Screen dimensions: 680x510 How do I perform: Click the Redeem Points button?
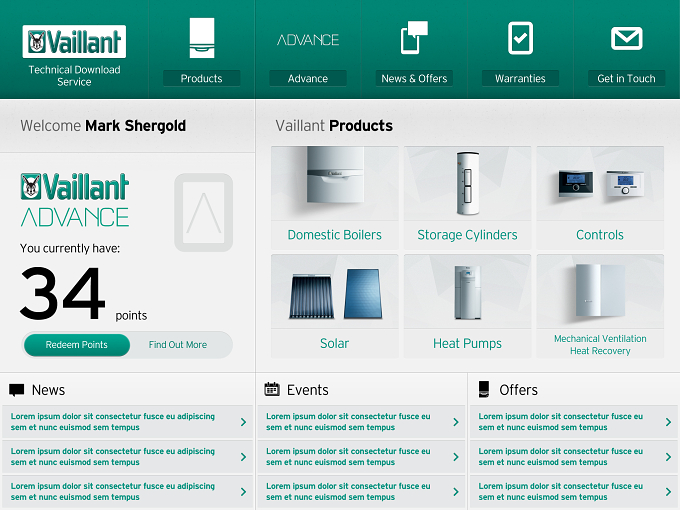pyautogui.click(x=77, y=345)
